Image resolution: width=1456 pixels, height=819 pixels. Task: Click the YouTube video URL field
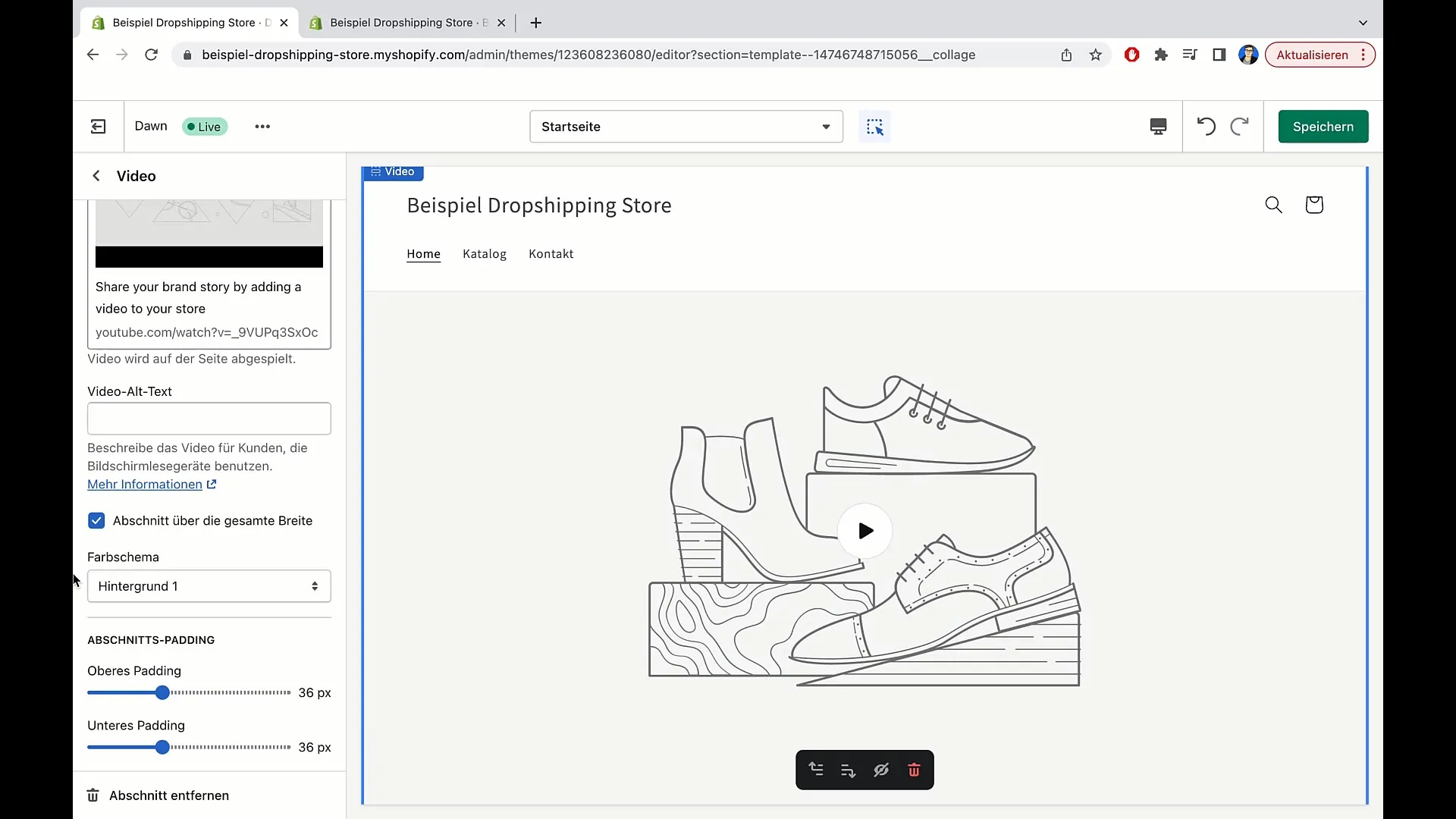(x=207, y=332)
